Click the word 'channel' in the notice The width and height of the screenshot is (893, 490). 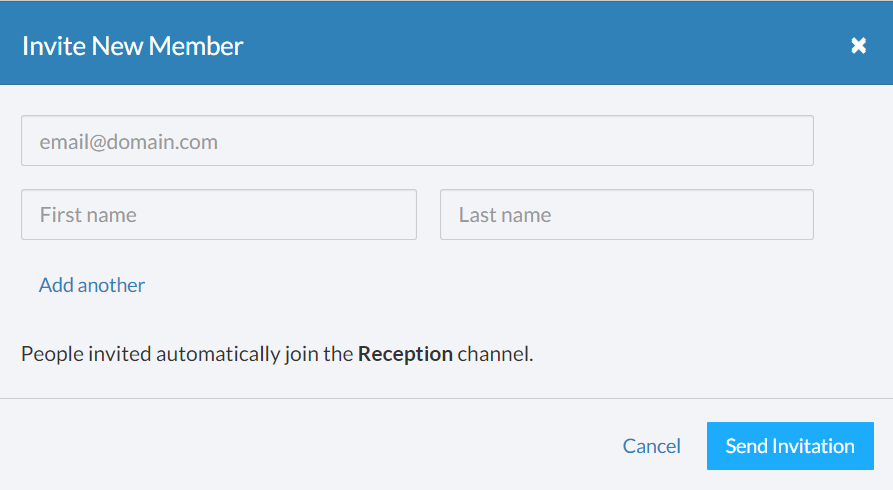tap(494, 354)
